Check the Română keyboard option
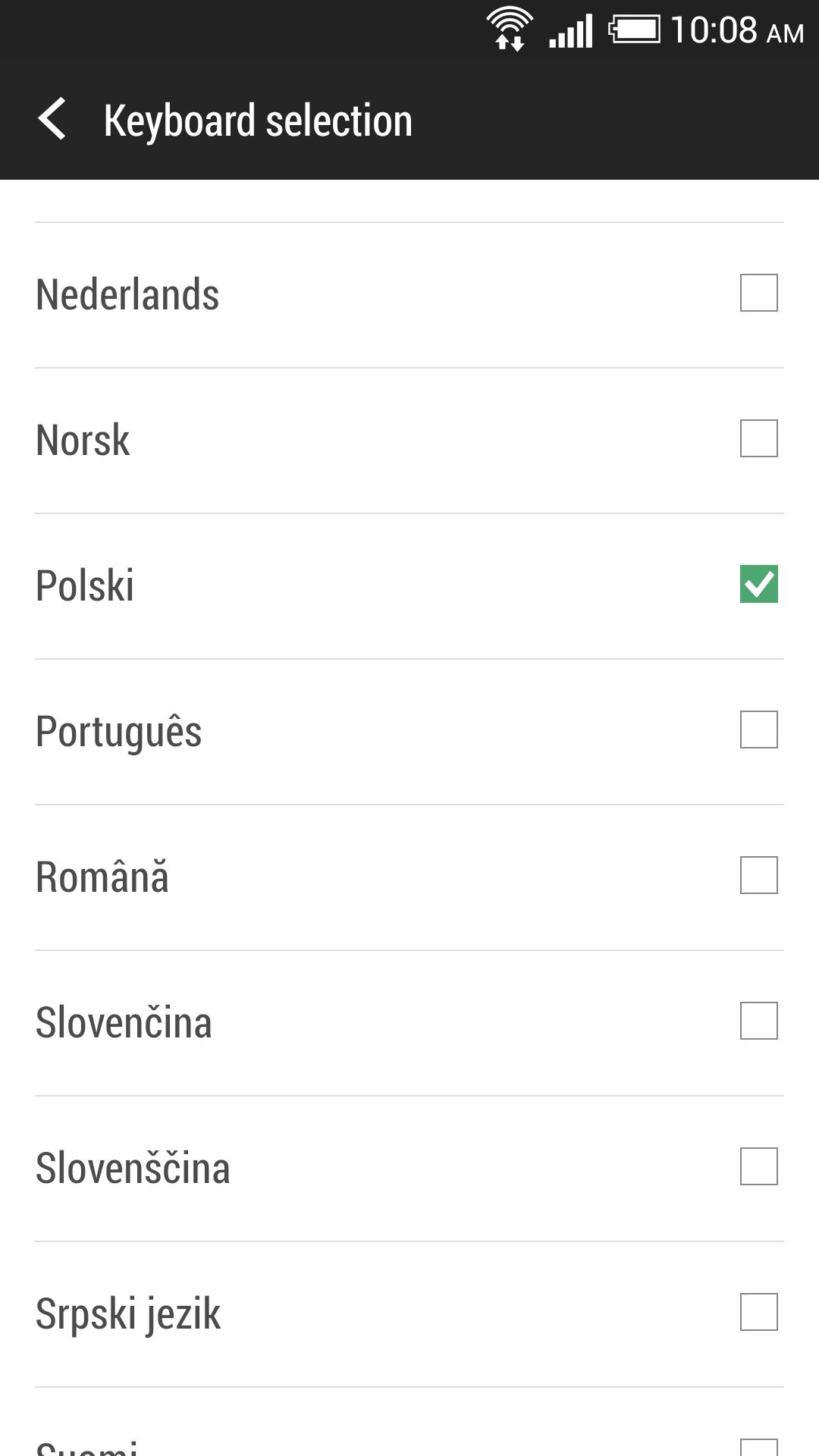This screenshot has width=819, height=1456. [x=760, y=877]
